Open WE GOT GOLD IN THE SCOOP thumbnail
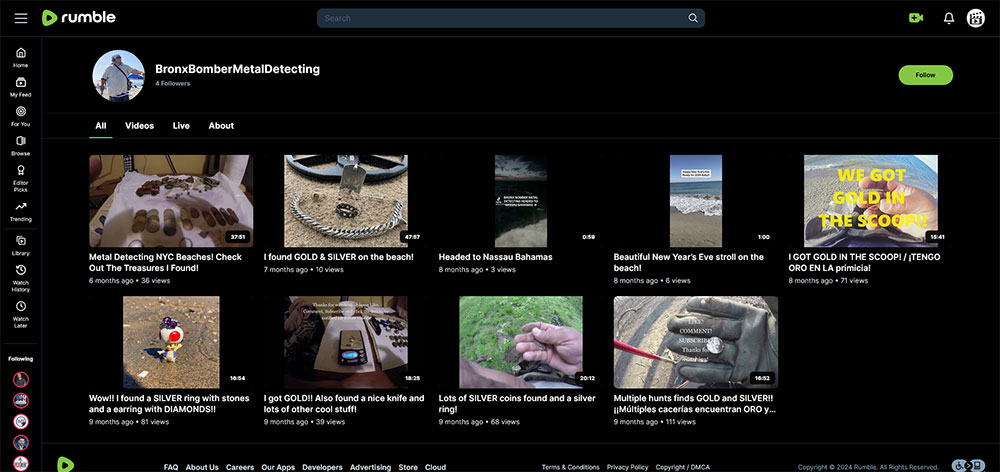Image resolution: width=1000 pixels, height=472 pixels. (x=871, y=201)
